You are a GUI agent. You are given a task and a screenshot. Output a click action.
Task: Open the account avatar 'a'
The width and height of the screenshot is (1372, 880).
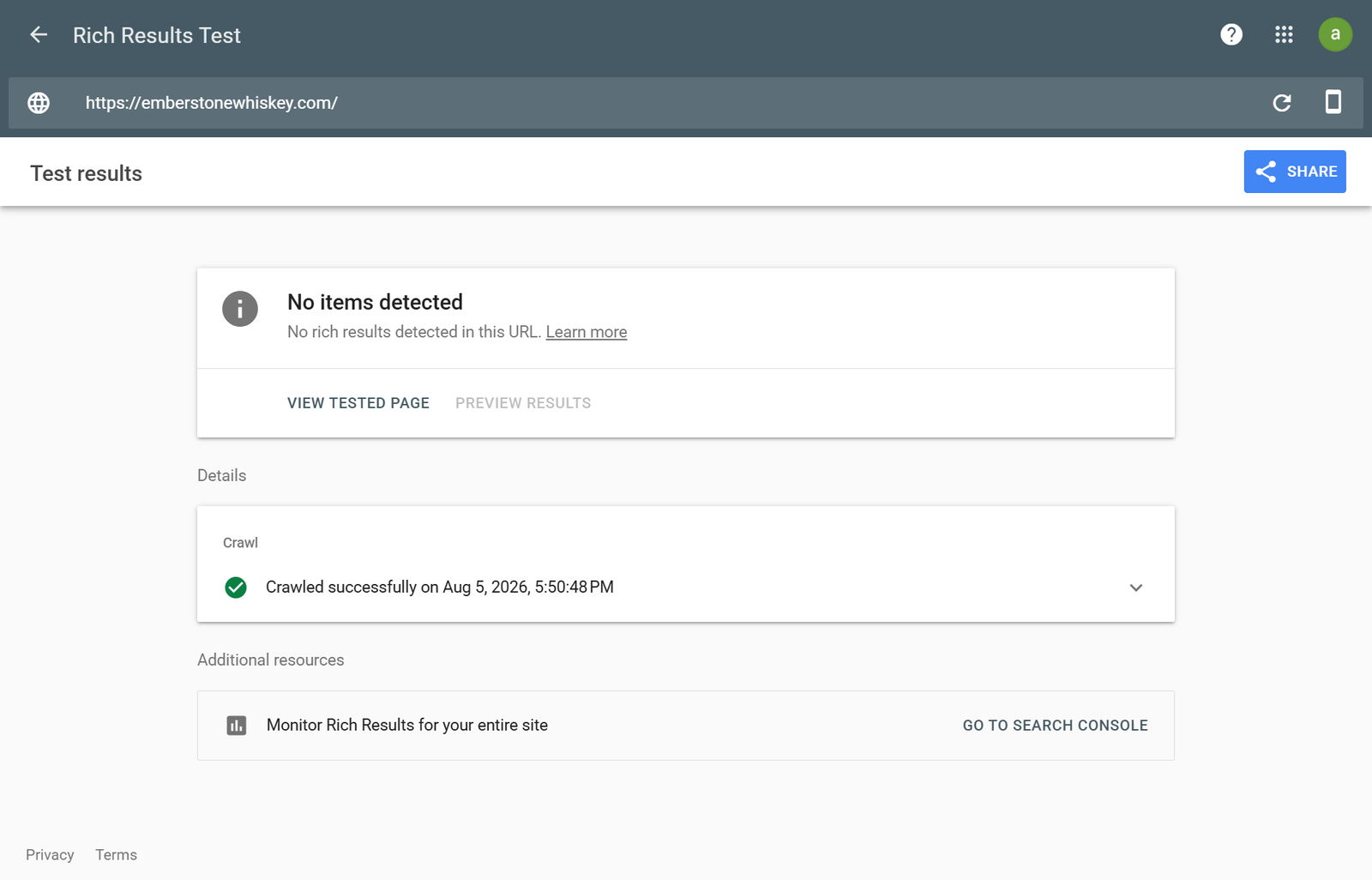(x=1335, y=34)
